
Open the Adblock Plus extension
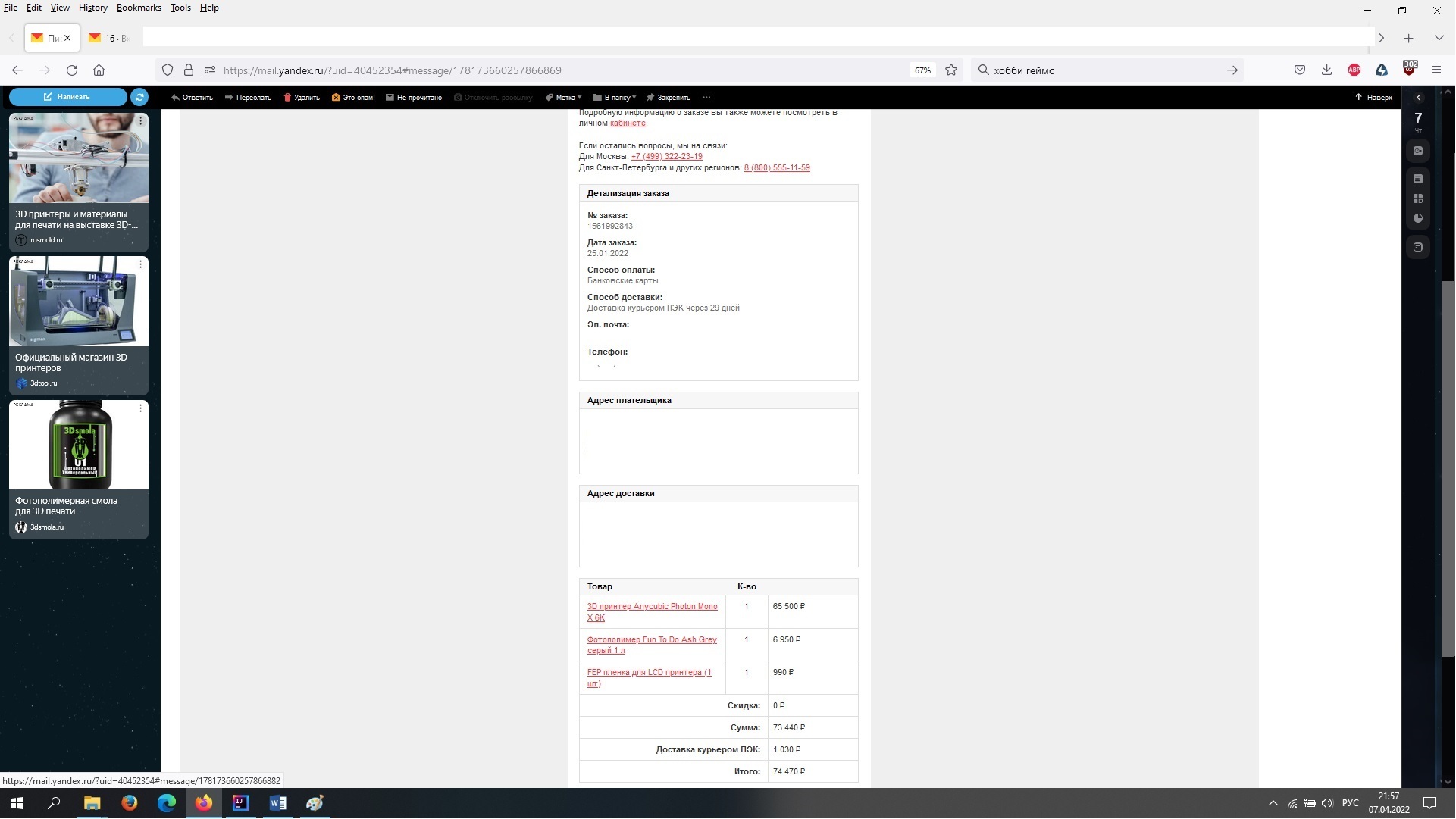click(1354, 70)
